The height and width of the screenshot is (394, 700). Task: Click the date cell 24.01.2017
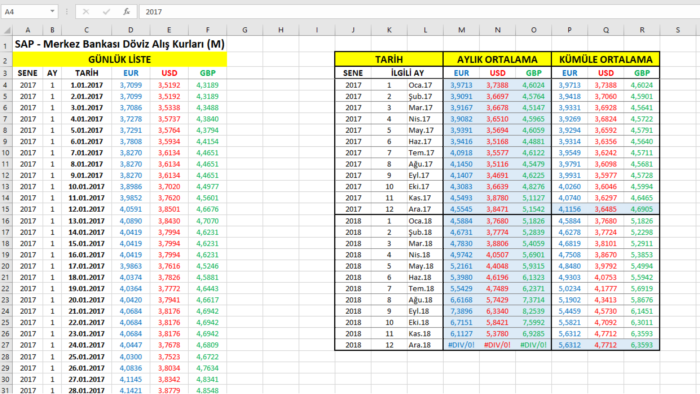pyautogui.click(x=87, y=345)
